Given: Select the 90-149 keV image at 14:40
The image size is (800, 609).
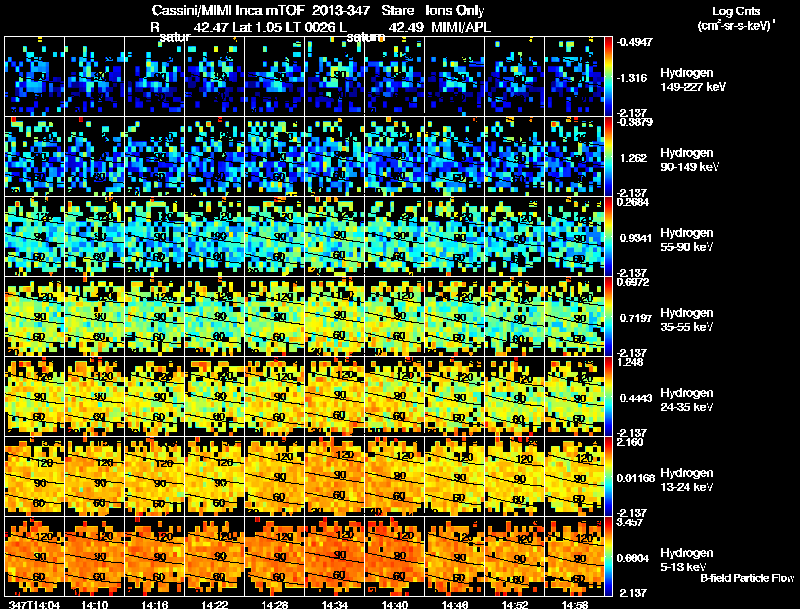Looking at the screenshot, I should 395,156.
